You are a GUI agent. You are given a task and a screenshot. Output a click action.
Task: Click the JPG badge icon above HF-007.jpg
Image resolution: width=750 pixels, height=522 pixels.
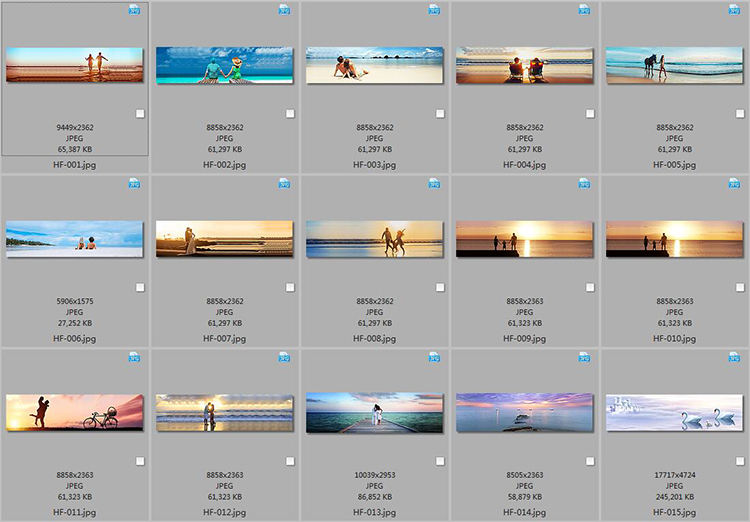pos(284,183)
